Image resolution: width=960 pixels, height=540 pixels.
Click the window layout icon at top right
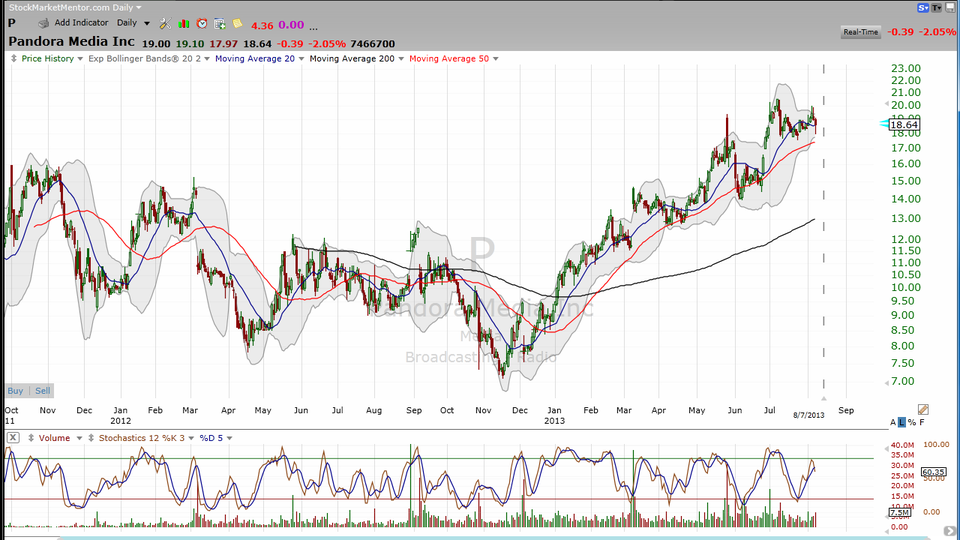pos(951,7)
